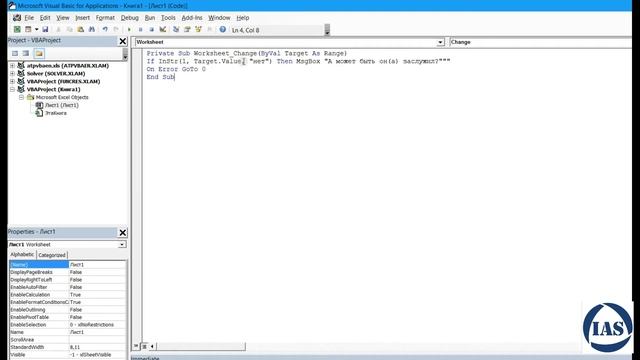Screen dimensions: 640x360
Task: Click the End Sub code line
Action: (160, 77)
